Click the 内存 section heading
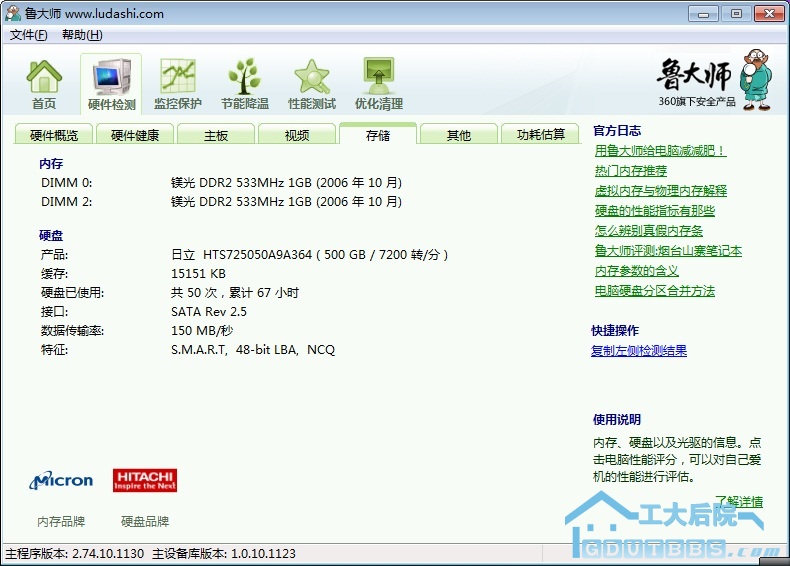The image size is (790, 566). pyautogui.click(x=51, y=163)
